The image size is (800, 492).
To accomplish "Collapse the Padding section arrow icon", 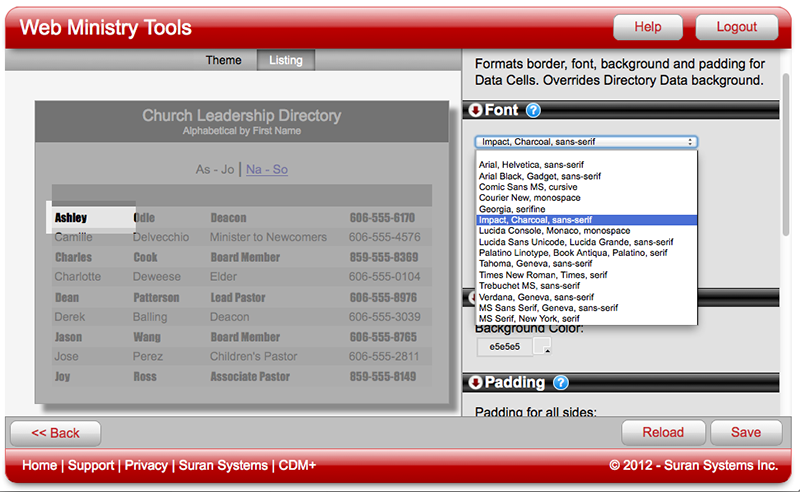I will click(475, 383).
